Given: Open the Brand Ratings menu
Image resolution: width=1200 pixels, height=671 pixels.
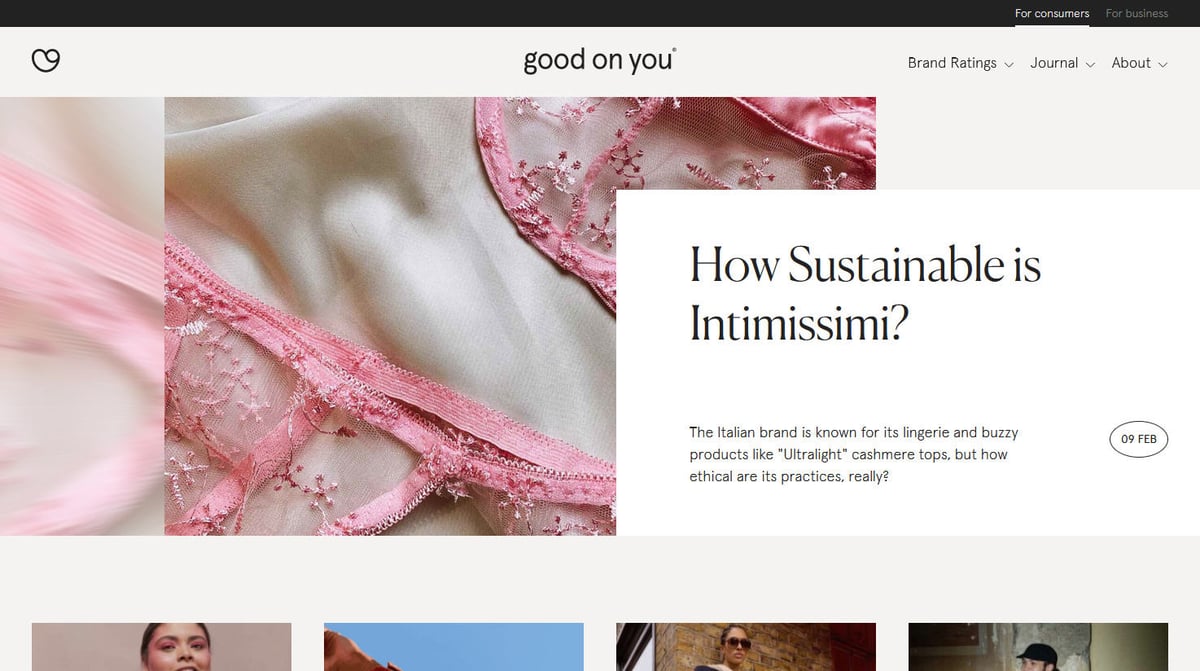Looking at the screenshot, I should click(952, 63).
